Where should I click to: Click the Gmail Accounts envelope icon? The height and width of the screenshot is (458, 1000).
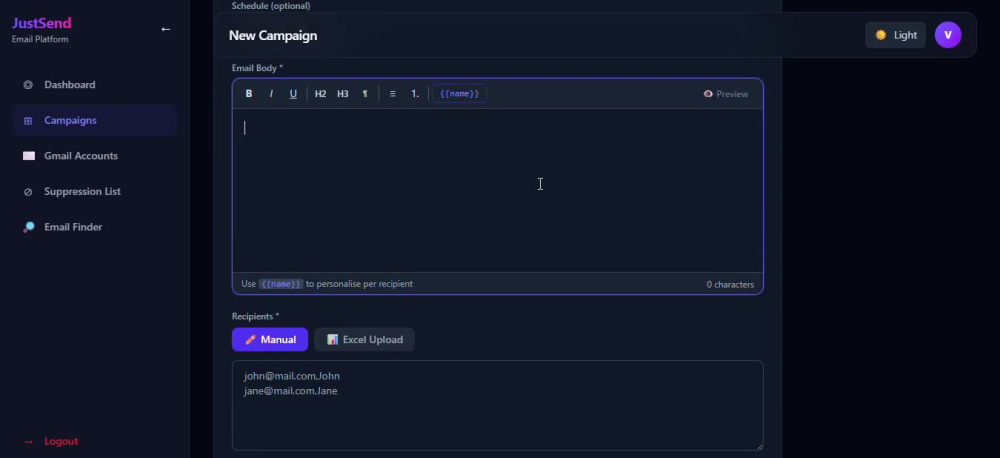[29, 156]
